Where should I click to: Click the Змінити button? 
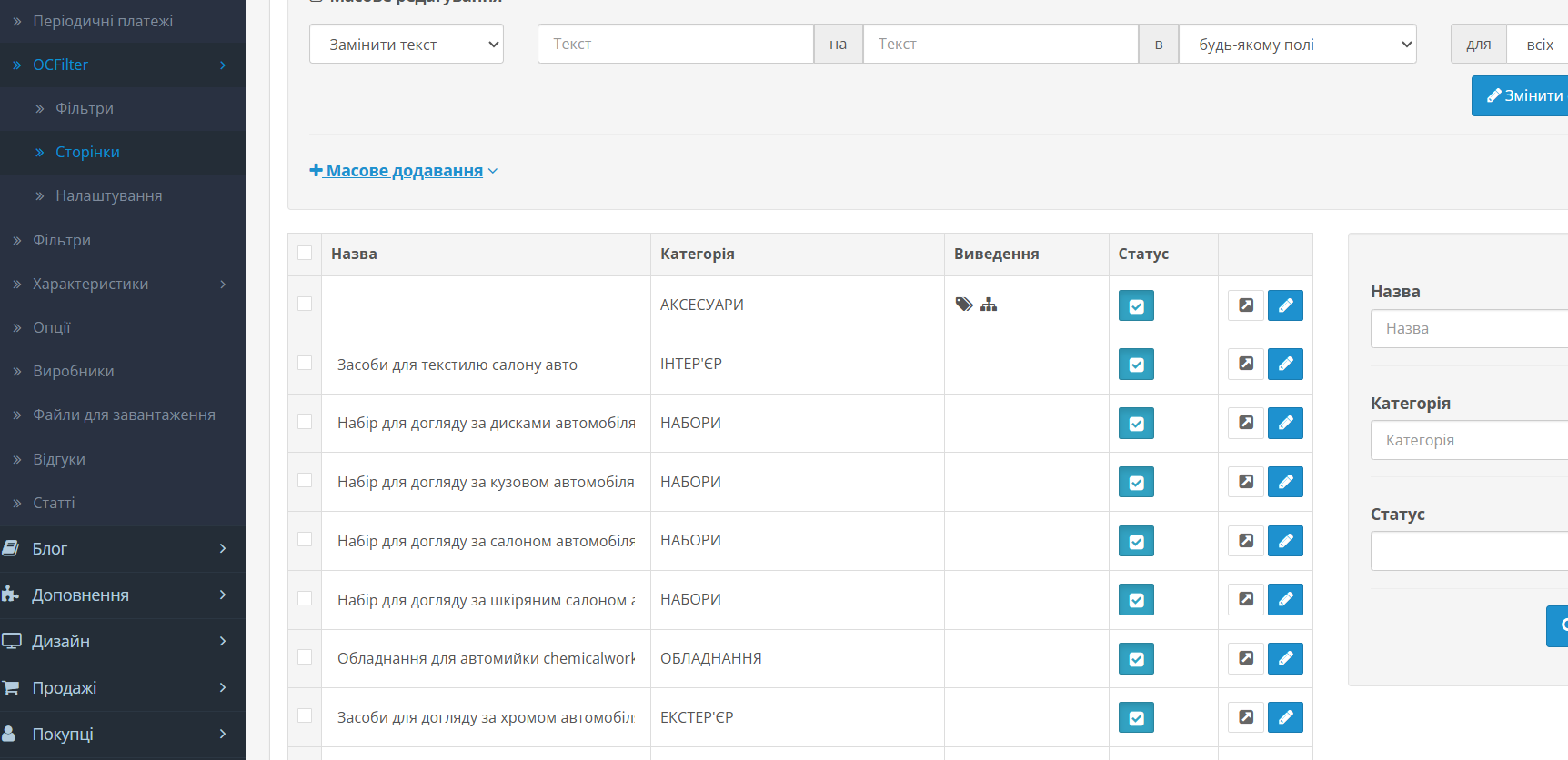(1523, 95)
